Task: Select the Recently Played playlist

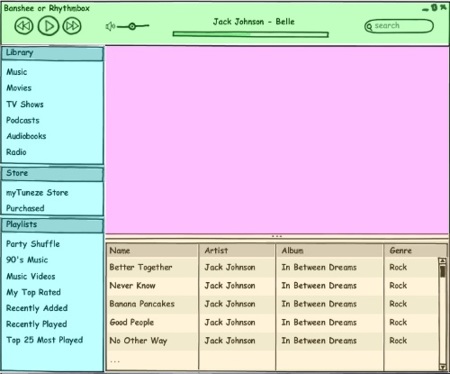Action: 37,324
